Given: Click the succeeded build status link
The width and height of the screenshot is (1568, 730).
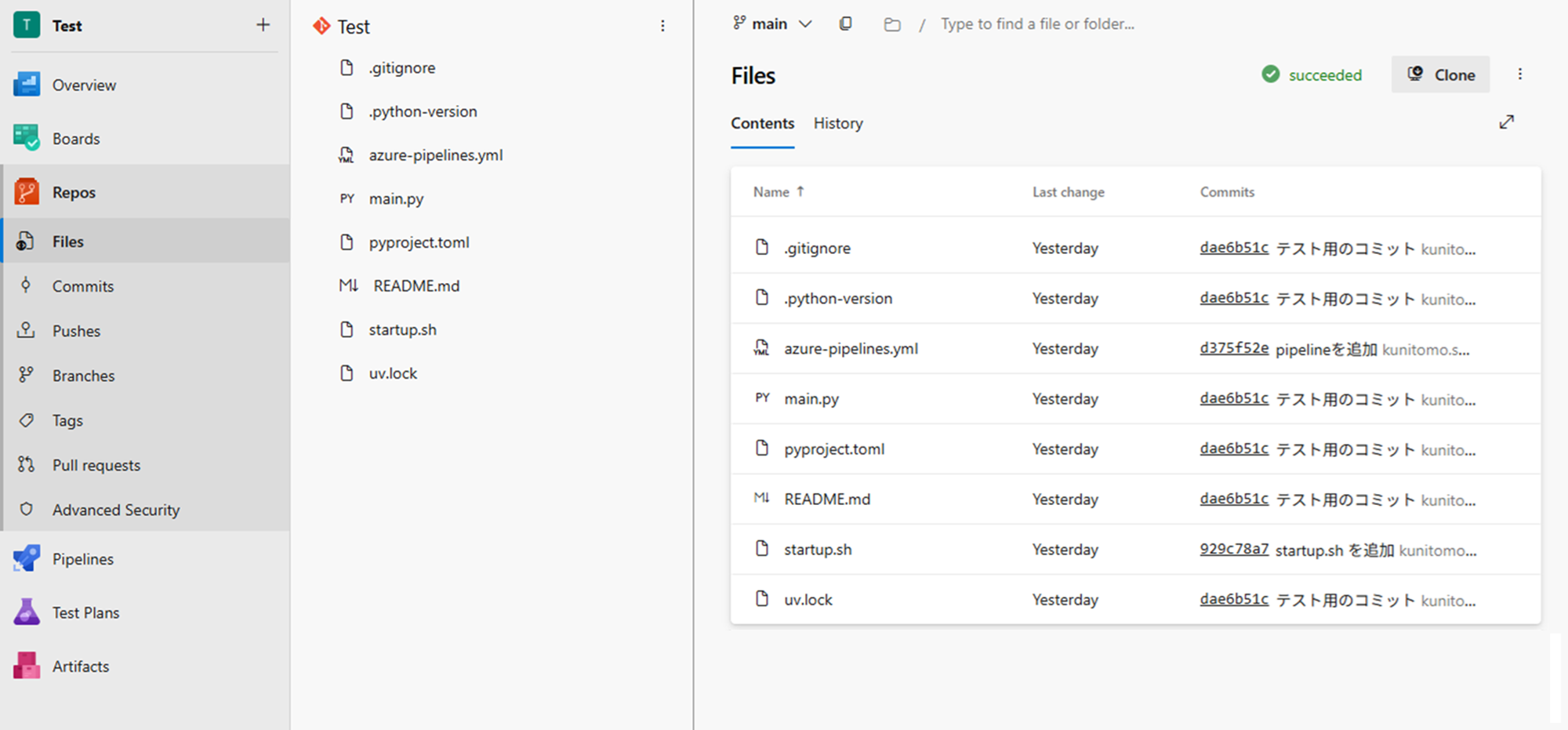Looking at the screenshot, I should (1324, 75).
